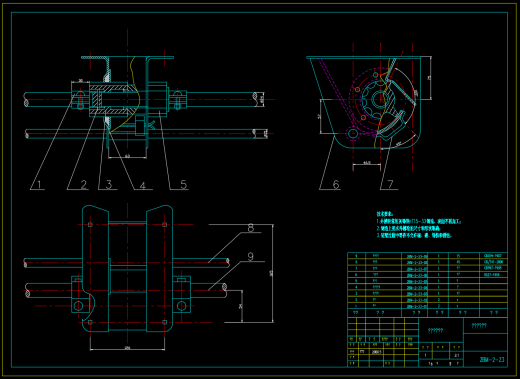Viewport: 520px width, 379px height.
Task: Pick part callout number 6
Action: [336, 184]
